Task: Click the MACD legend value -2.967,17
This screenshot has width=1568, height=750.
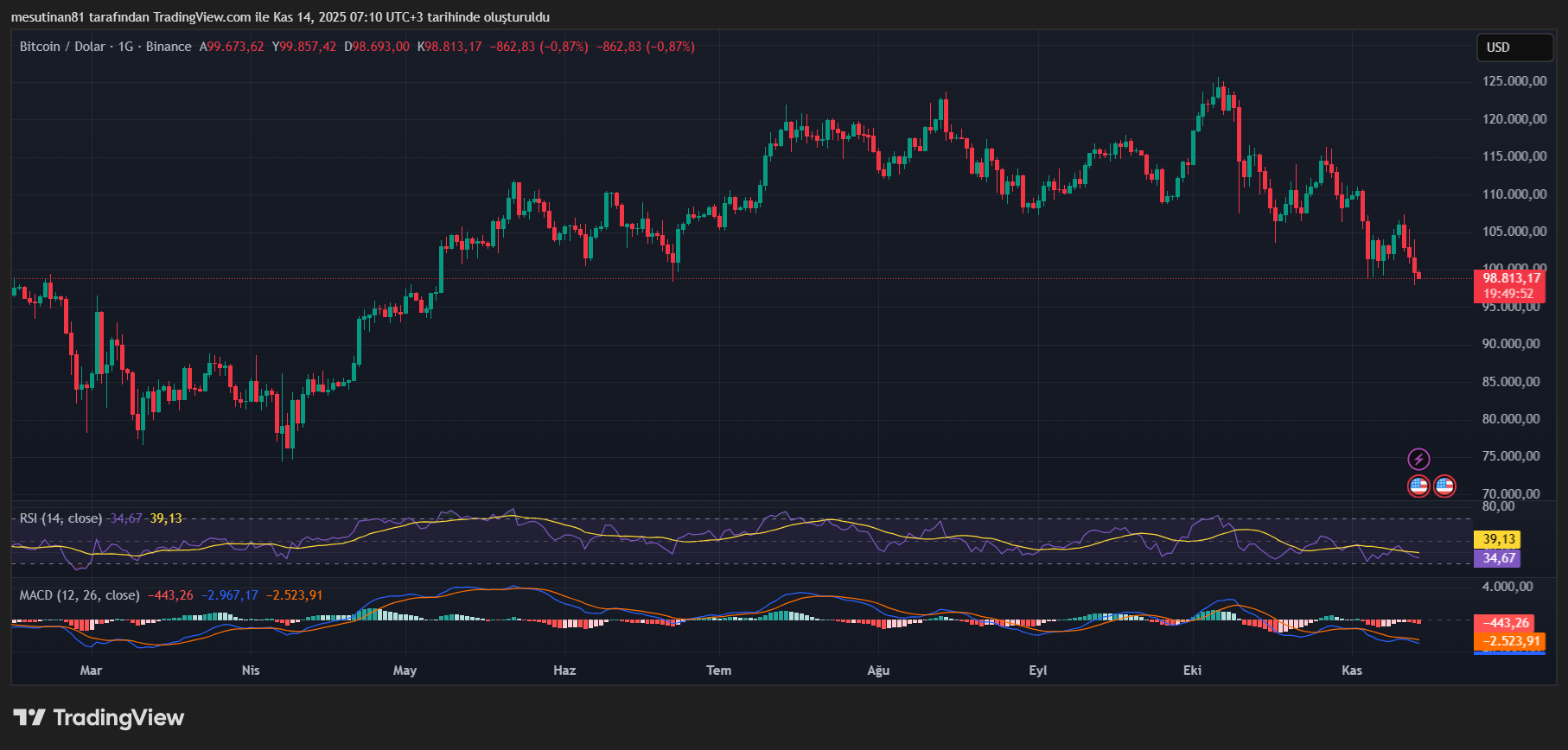Action: 230,595
